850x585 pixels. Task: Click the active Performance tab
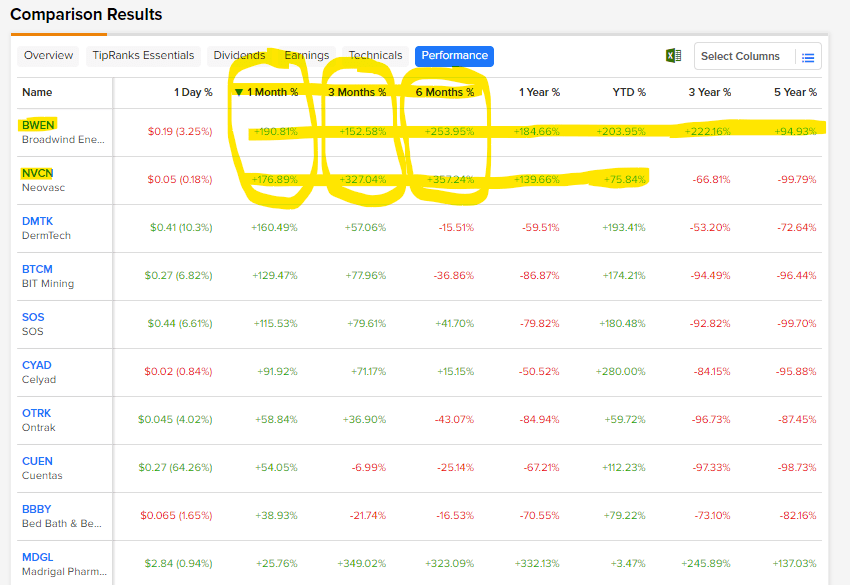pos(454,56)
